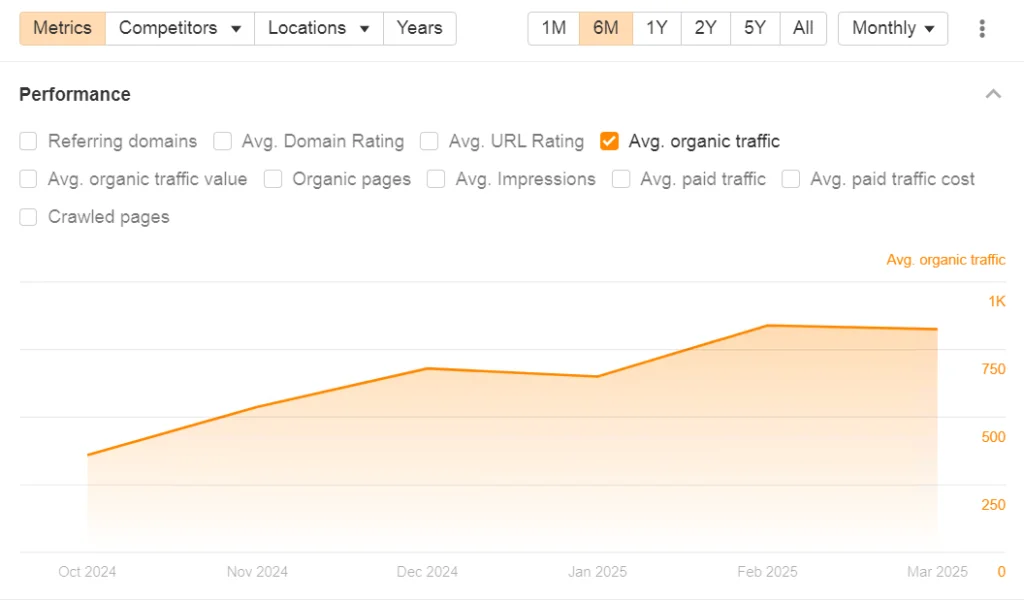Show All time data

click(803, 28)
